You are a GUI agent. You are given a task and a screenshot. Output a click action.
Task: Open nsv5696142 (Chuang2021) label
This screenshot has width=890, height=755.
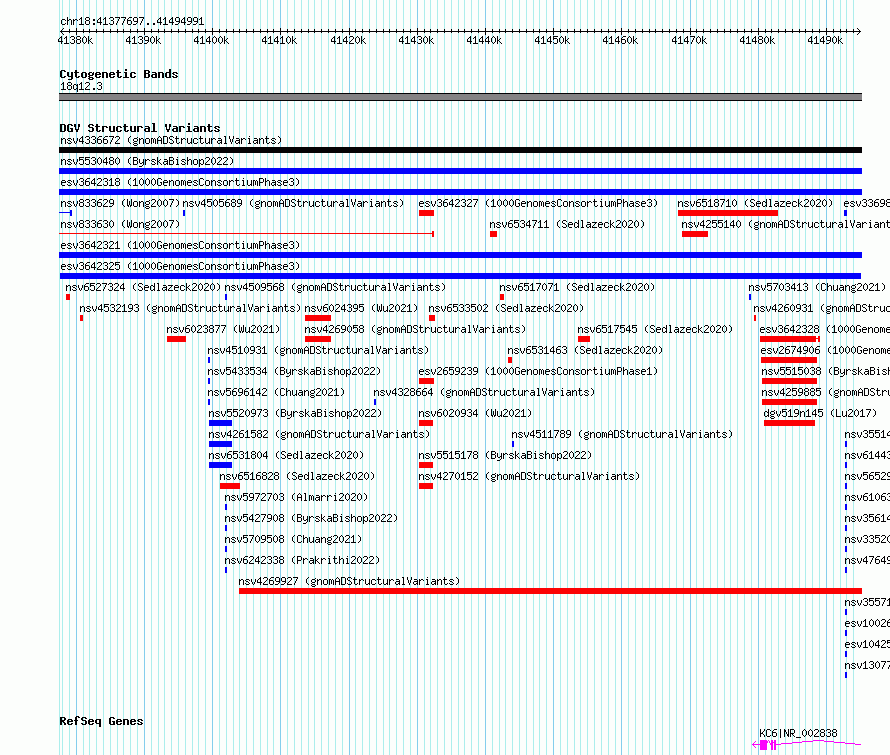tap(276, 392)
